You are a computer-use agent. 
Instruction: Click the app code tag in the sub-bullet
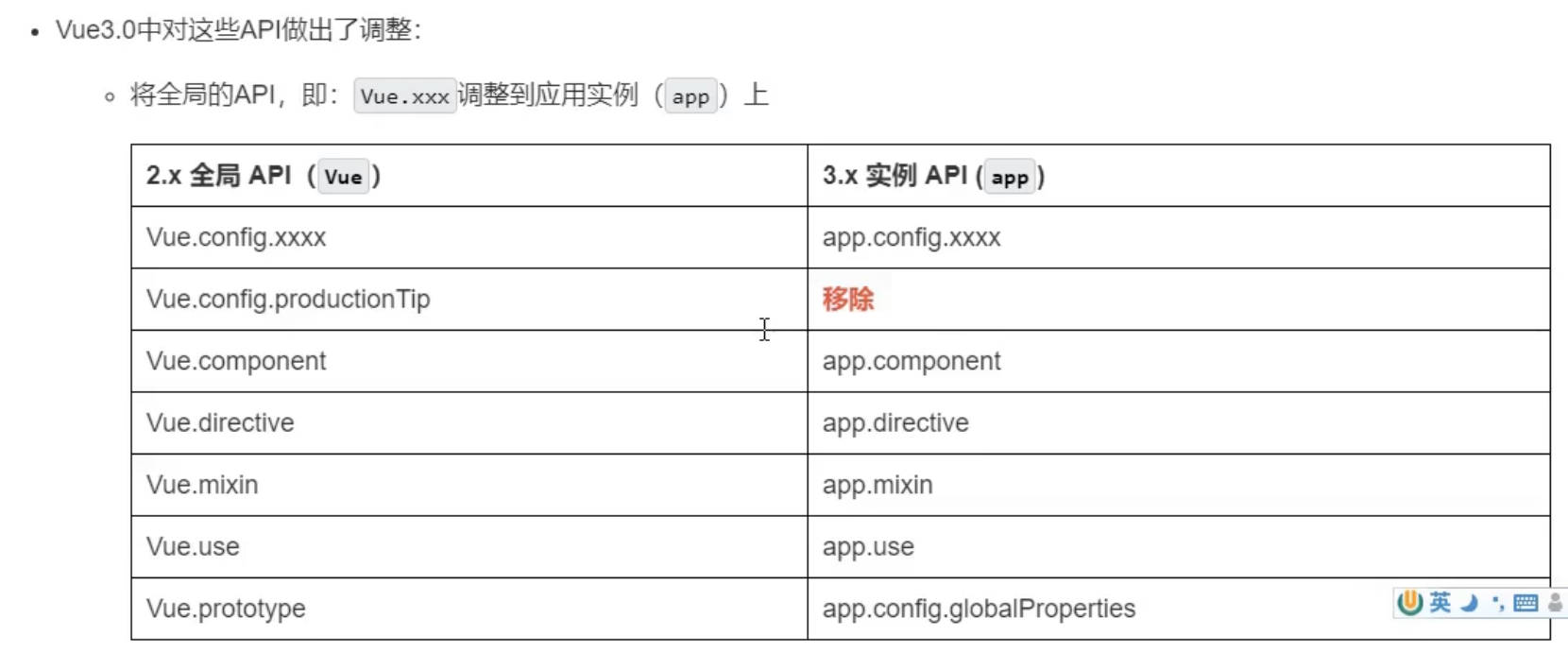(x=690, y=96)
